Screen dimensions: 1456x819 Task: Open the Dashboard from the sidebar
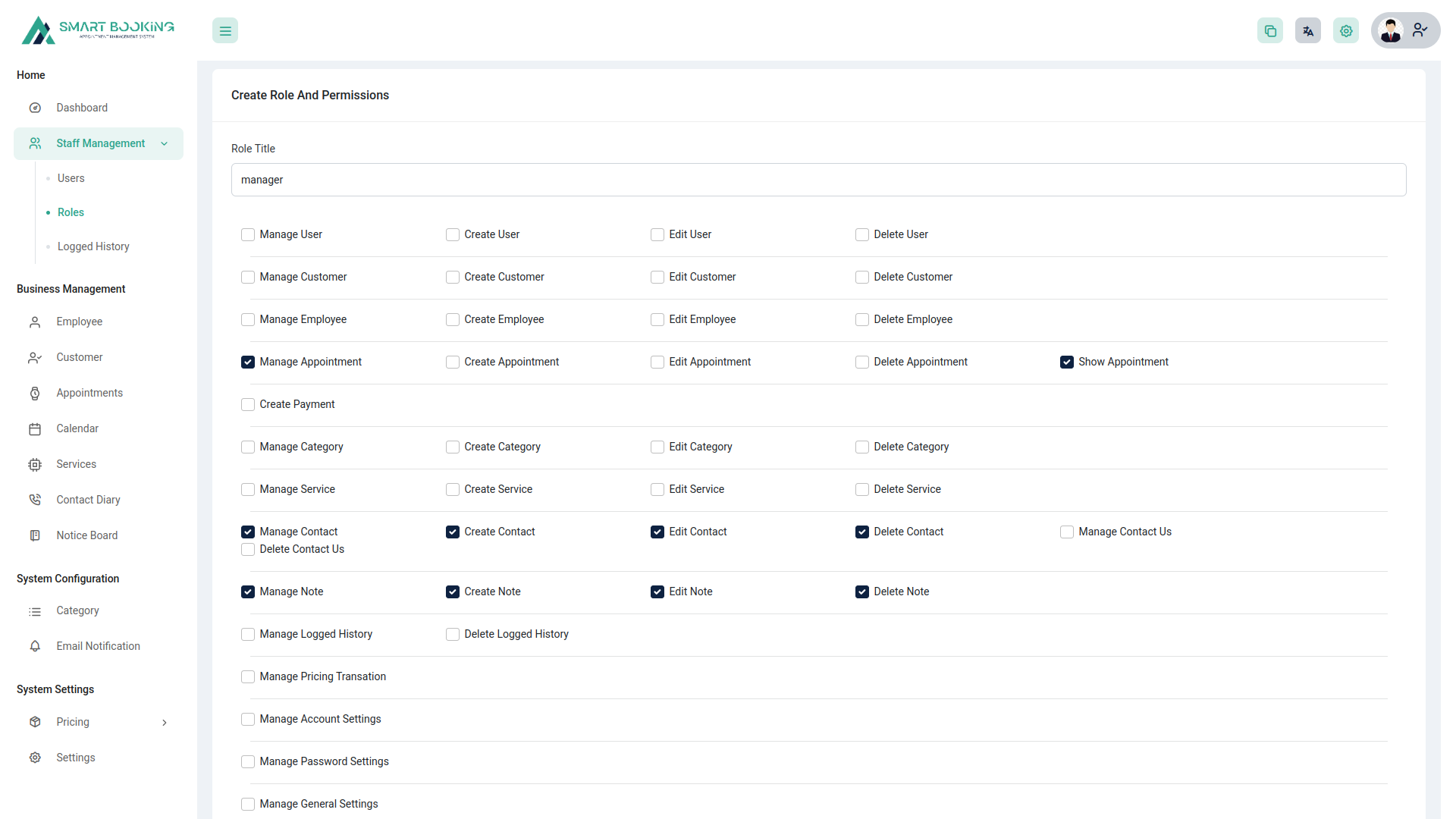[x=82, y=107]
